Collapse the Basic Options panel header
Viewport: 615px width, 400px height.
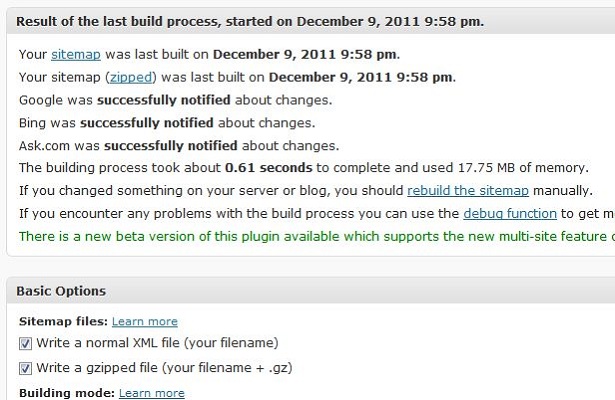click(311, 291)
